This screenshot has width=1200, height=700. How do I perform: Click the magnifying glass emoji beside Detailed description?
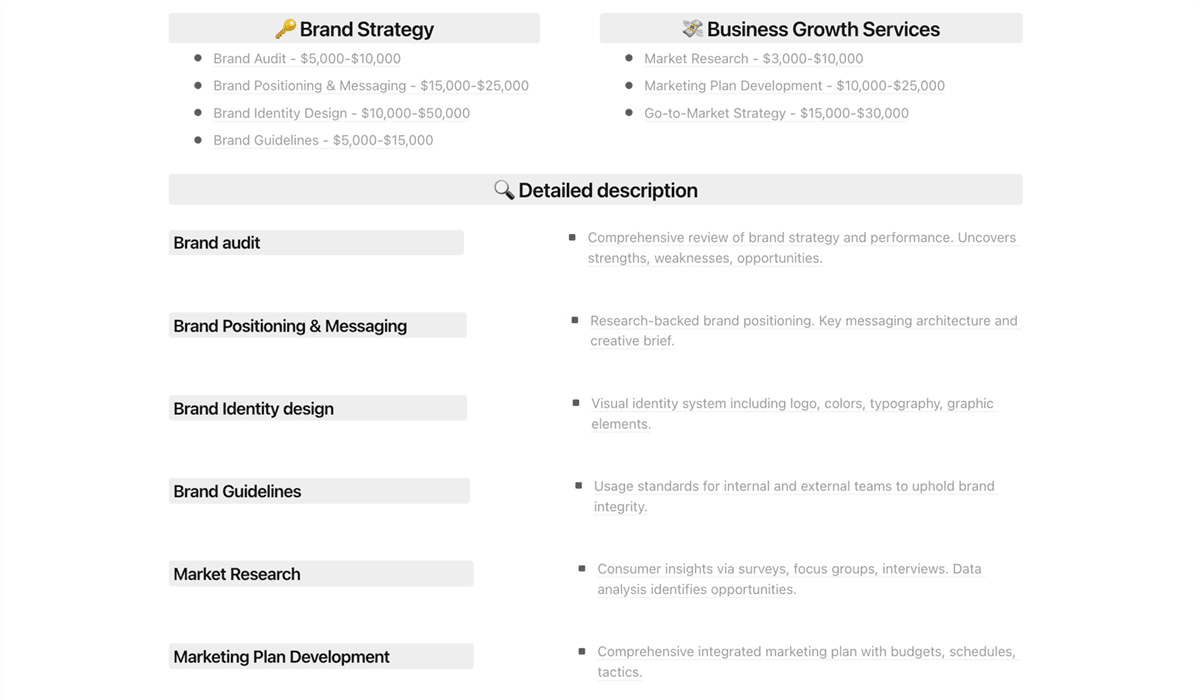coord(504,190)
